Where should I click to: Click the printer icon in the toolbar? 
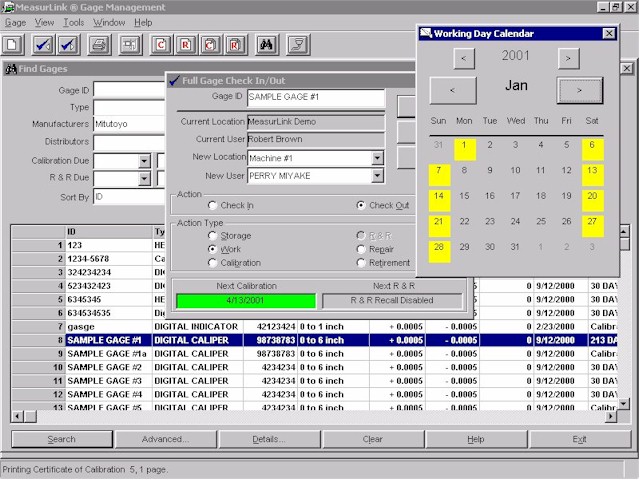click(98, 44)
